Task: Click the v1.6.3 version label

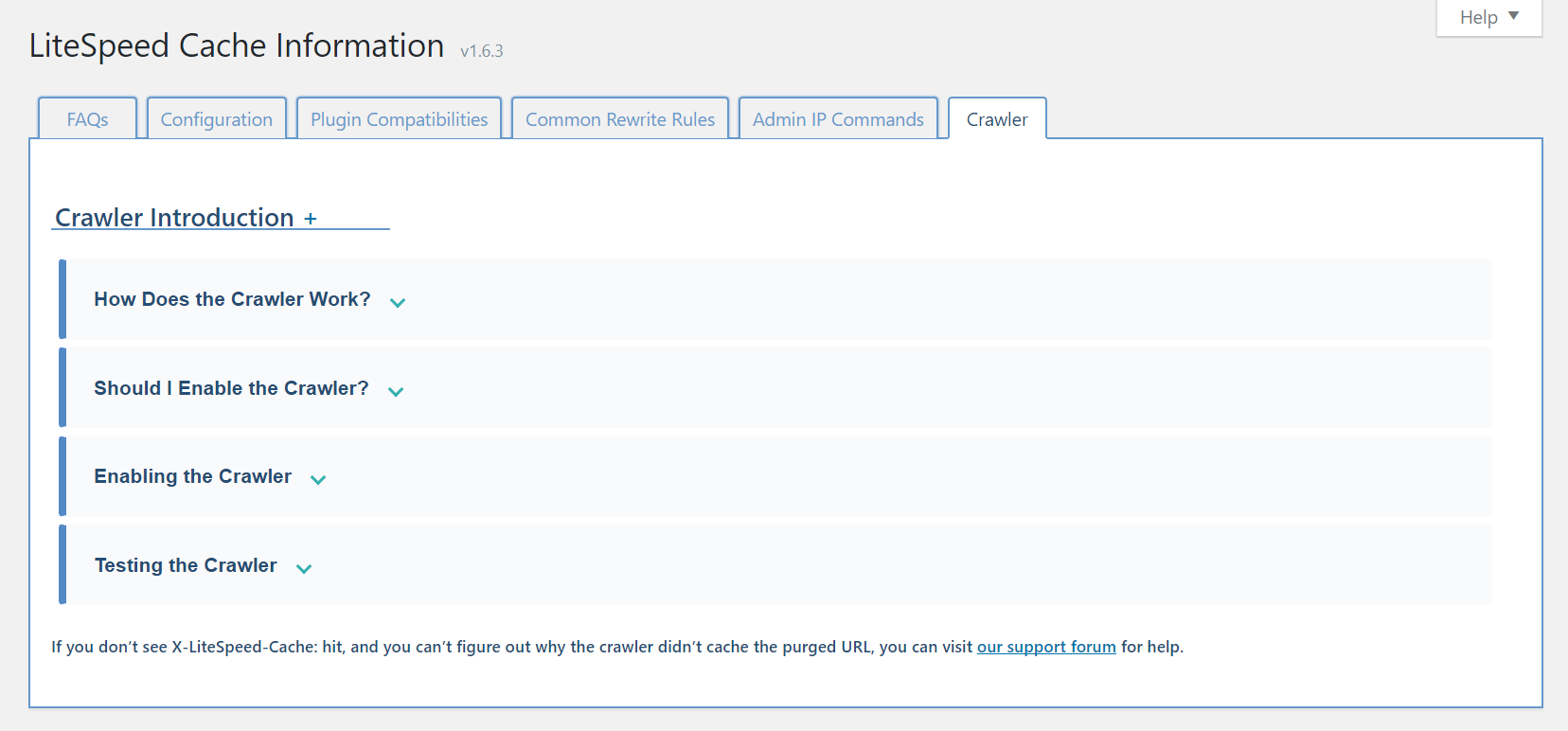Action: click(482, 51)
